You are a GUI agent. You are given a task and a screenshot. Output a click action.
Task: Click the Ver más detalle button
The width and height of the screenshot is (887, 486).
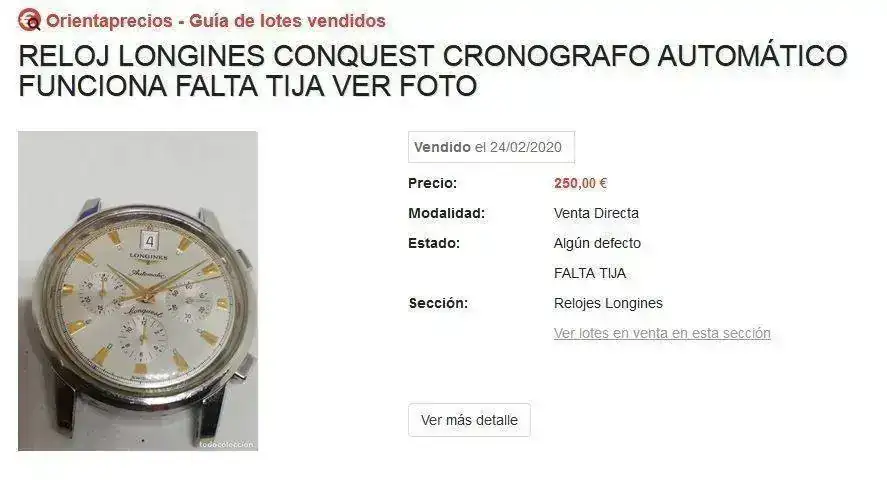pos(469,420)
